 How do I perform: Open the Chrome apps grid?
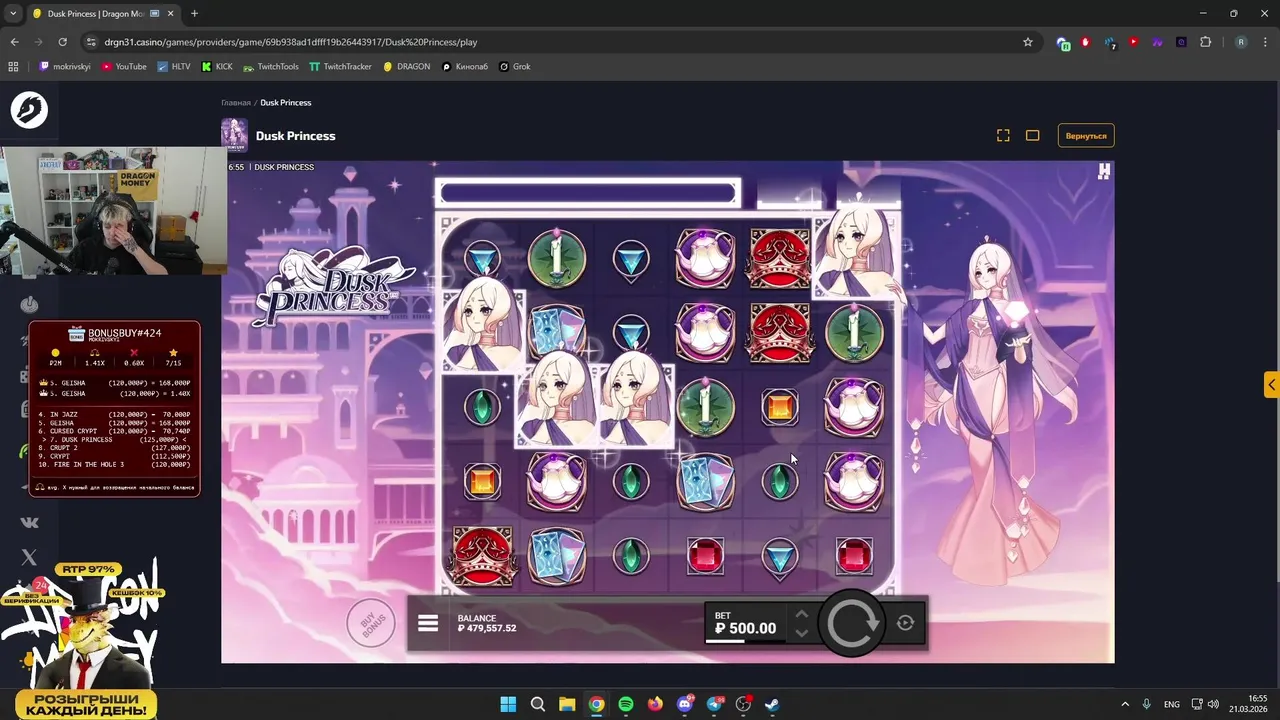point(13,67)
